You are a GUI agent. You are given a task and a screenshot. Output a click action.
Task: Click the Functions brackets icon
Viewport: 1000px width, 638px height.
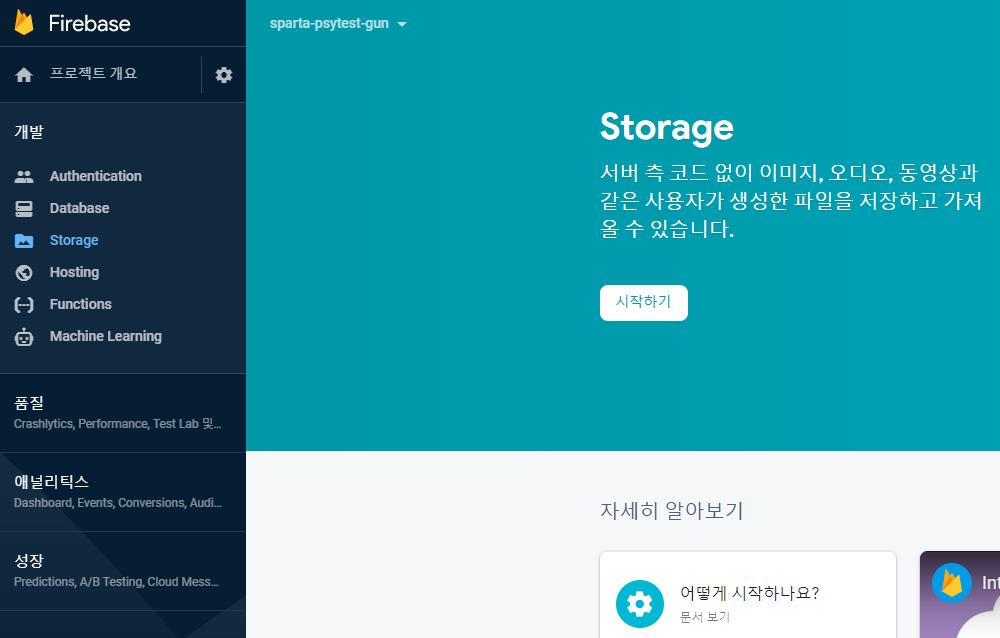[24, 304]
